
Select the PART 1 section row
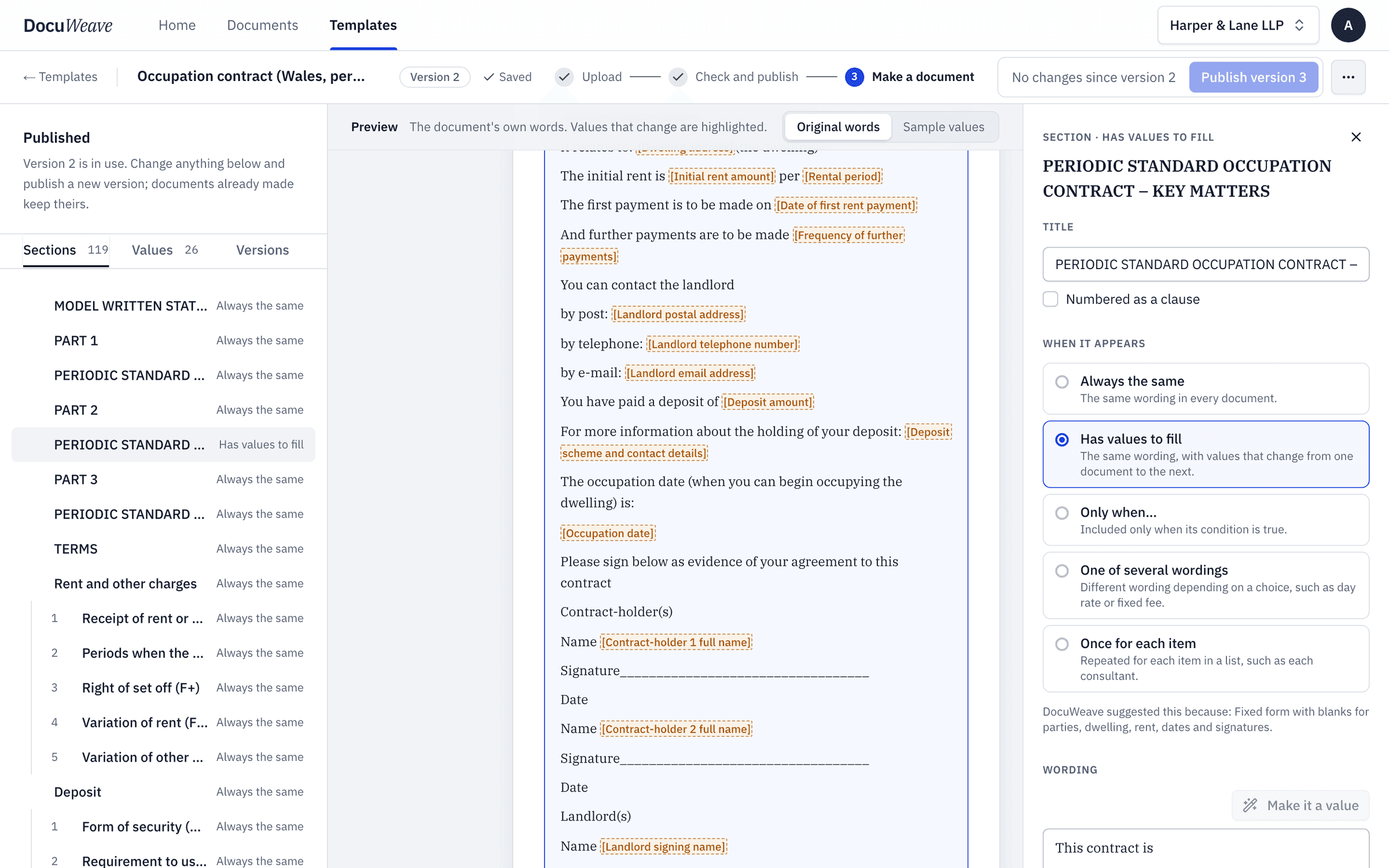[163, 340]
